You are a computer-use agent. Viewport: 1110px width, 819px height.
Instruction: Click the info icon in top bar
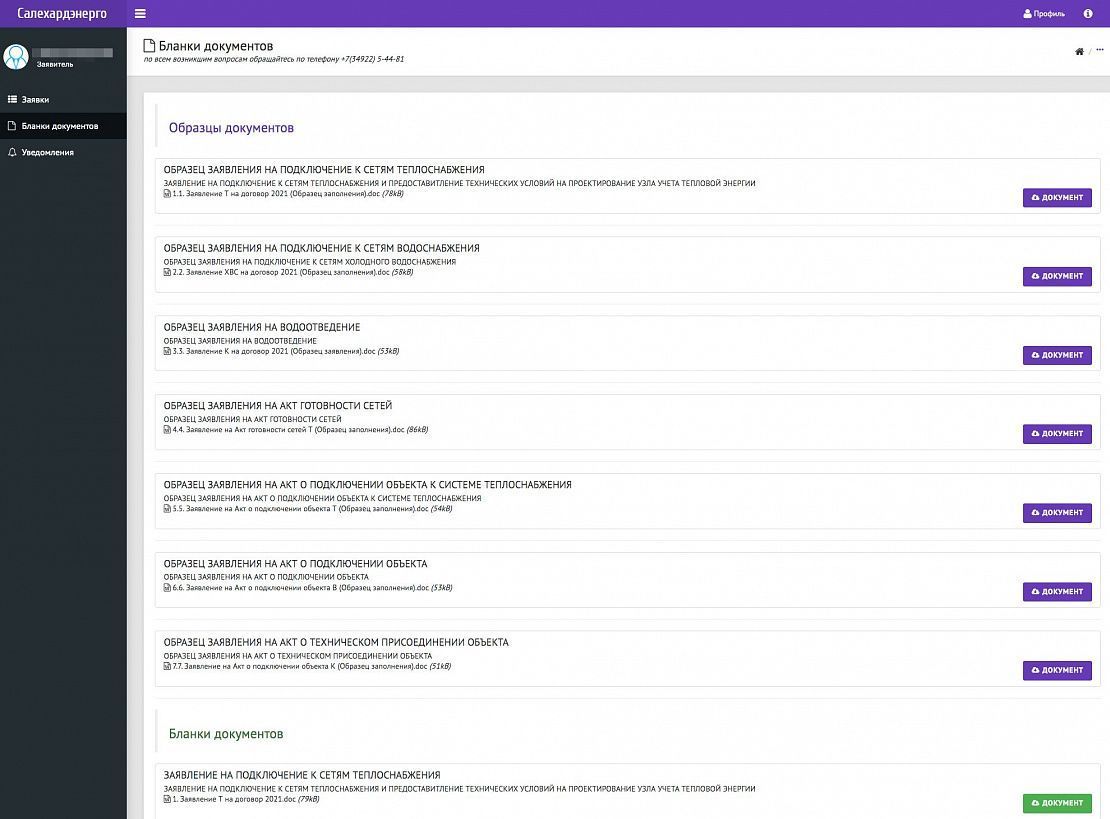(x=1088, y=14)
